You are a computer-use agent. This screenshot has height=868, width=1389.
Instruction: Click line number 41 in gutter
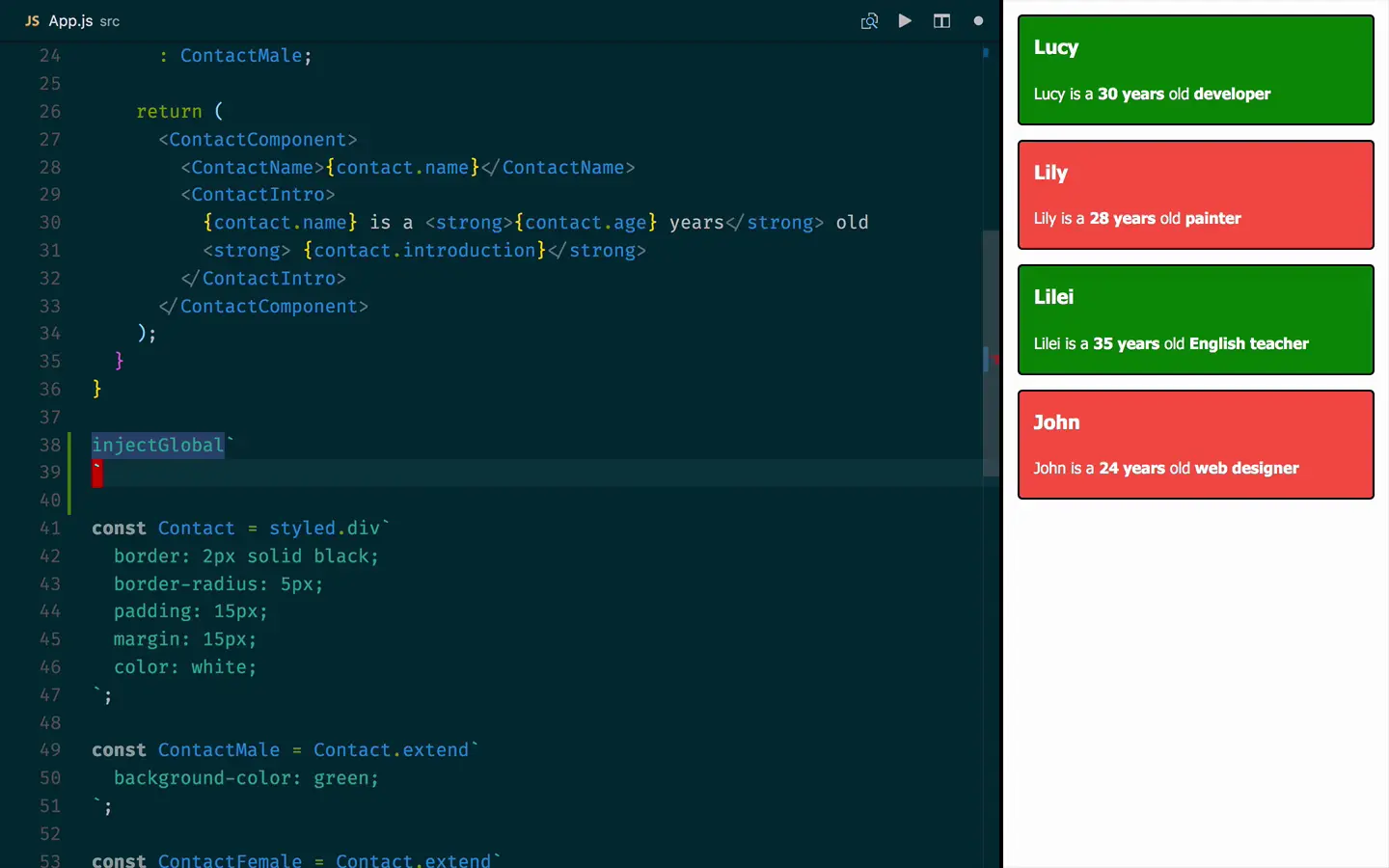(x=50, y=529)
